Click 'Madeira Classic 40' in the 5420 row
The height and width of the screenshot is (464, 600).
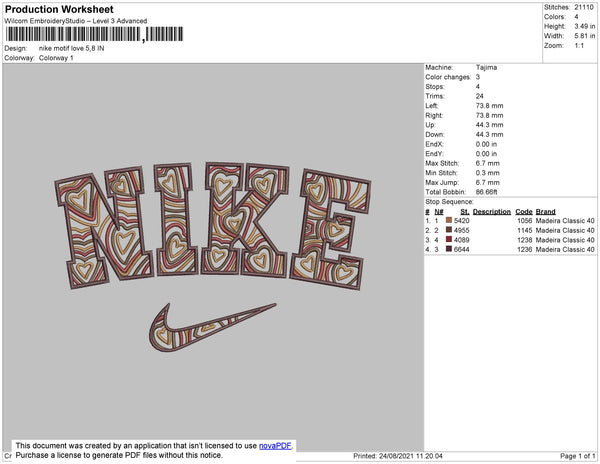click(565, 221)
